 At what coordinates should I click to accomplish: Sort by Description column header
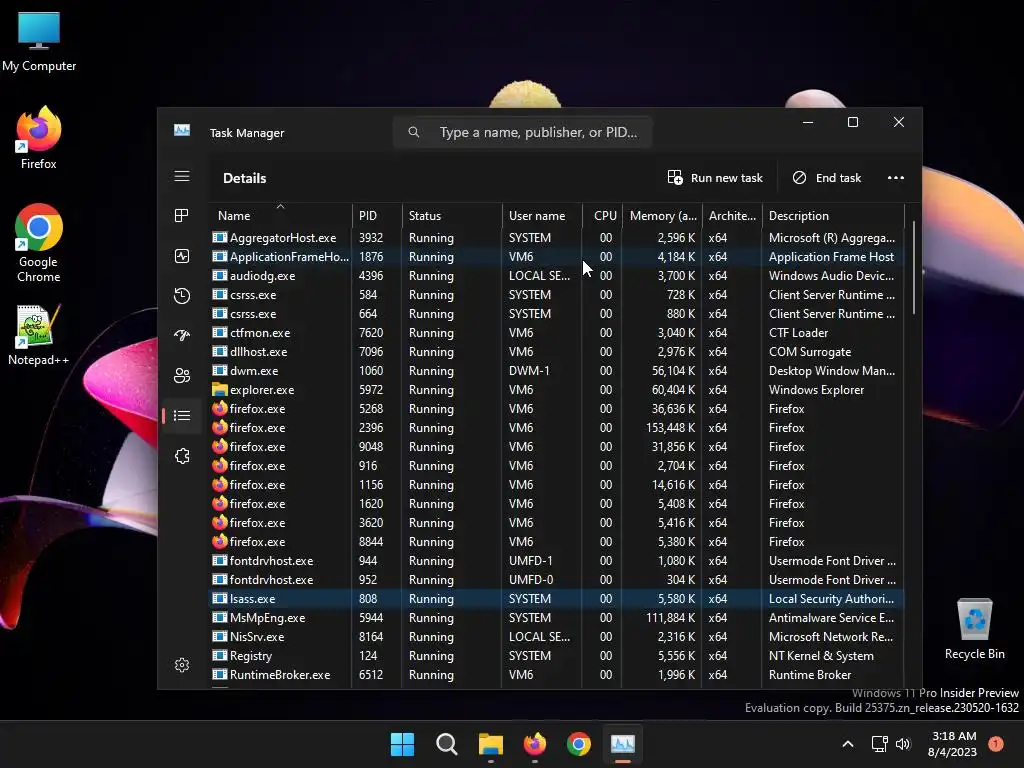833,216
